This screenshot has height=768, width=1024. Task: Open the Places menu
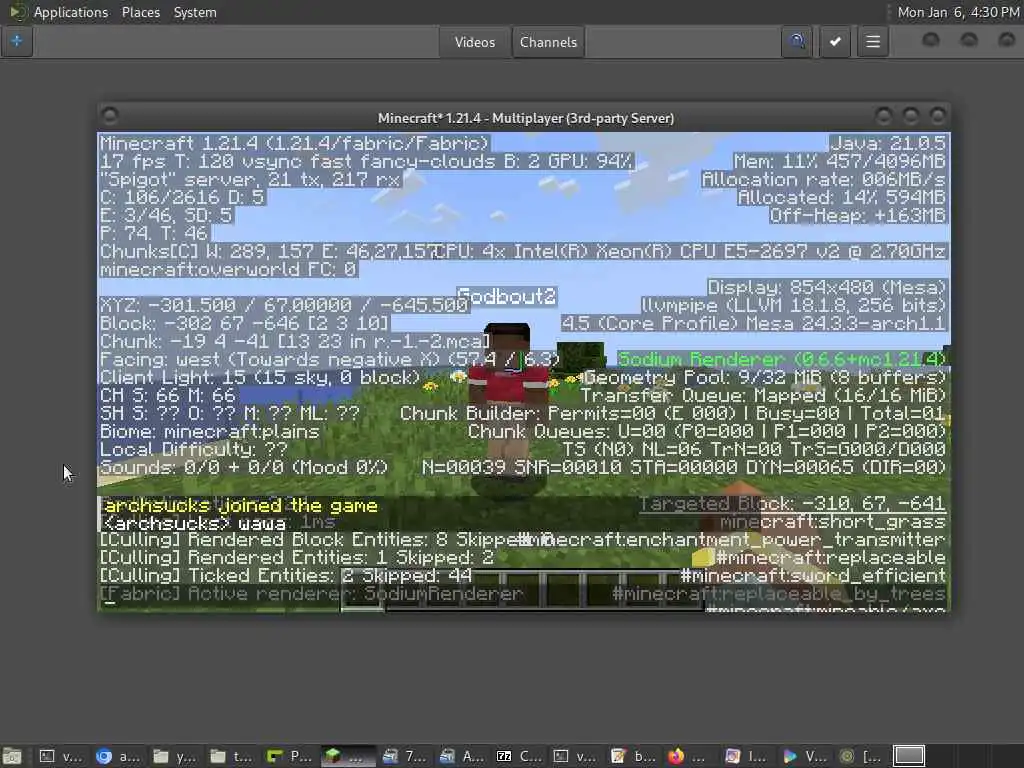[140, 12]
